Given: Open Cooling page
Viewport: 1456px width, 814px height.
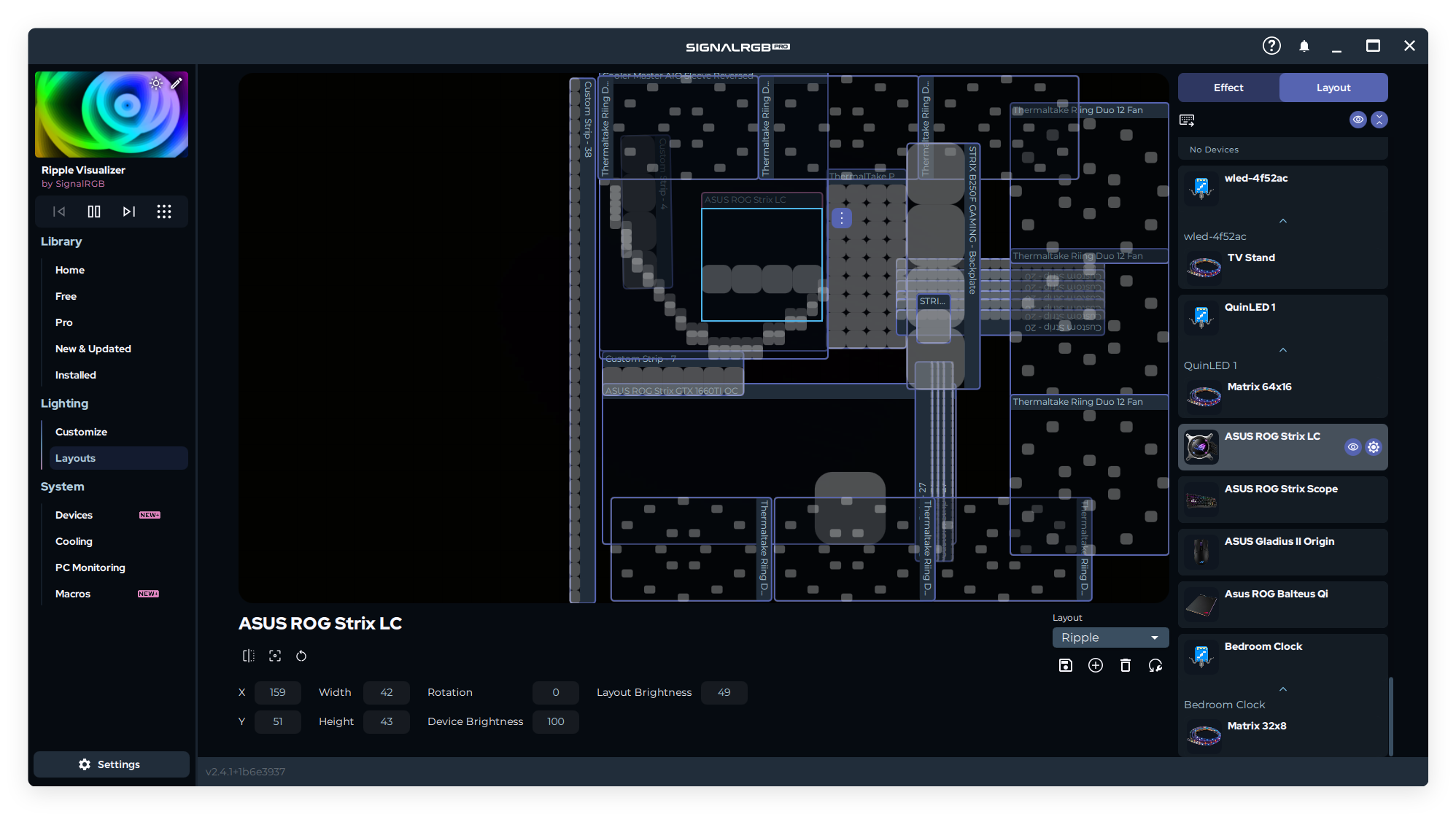Looking at the screenshot, I should 74,541.
